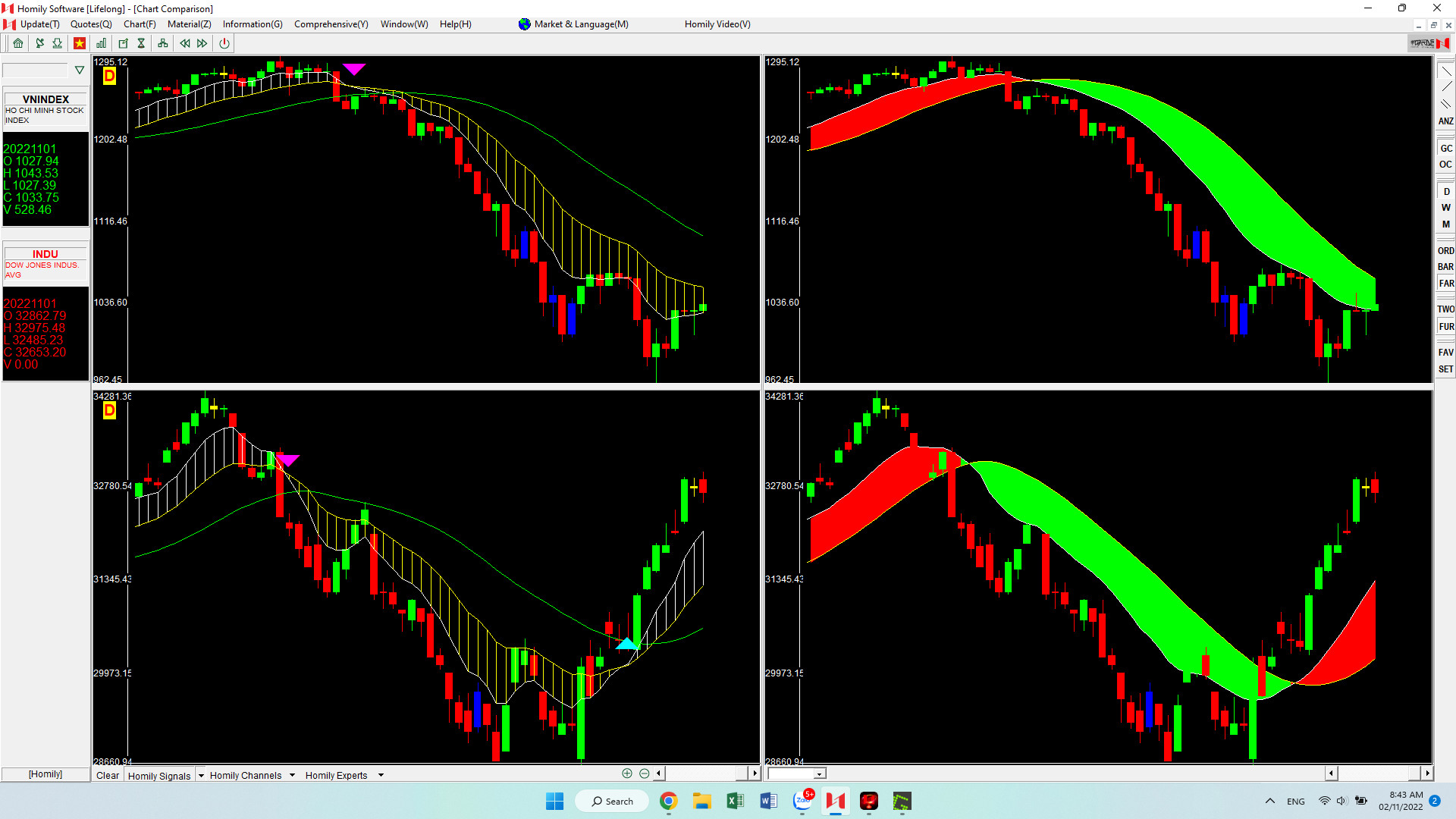Toggle the BAR chart mode
This screenshot has height=819, width=1456.
[x=1445, y=267]
